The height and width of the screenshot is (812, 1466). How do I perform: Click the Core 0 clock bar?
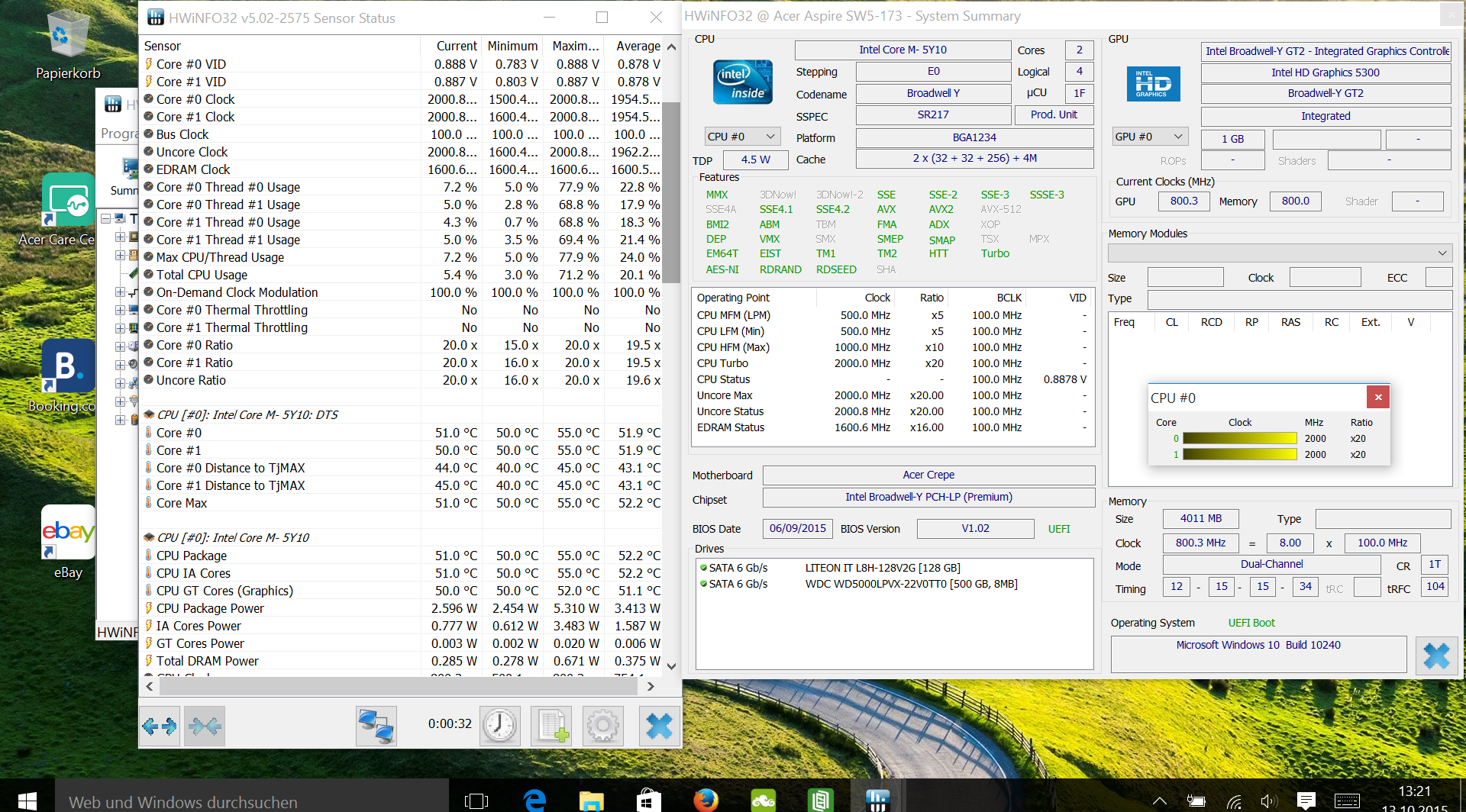1240,438
